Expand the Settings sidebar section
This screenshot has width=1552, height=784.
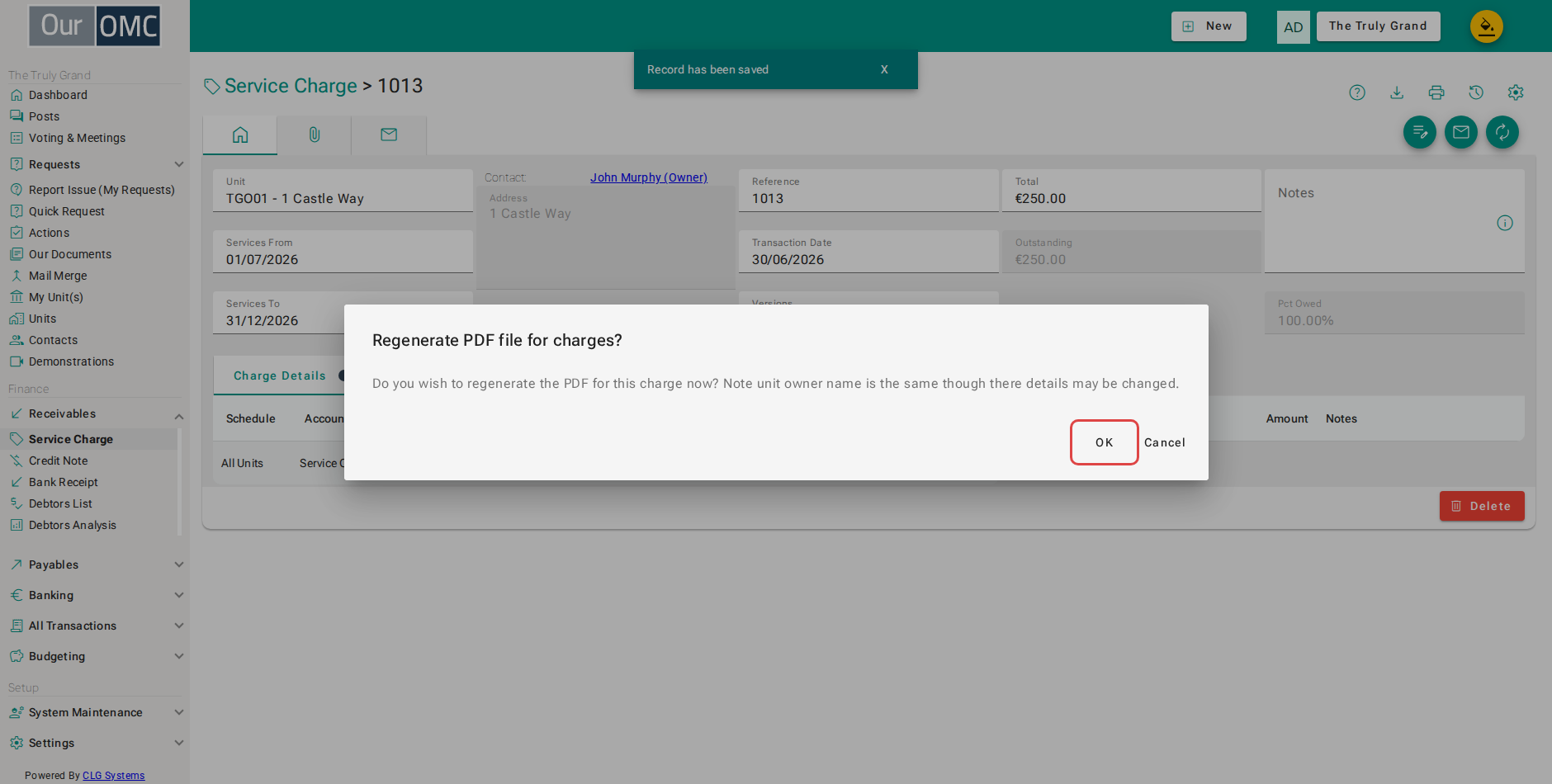[95, 743]
